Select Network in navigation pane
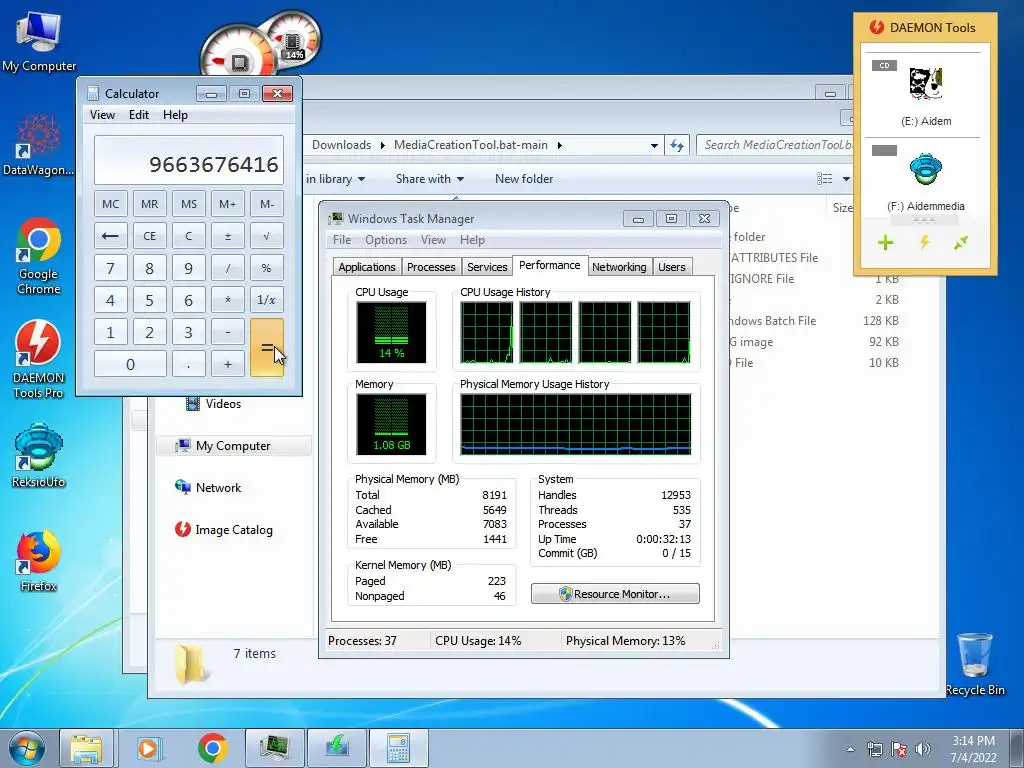The image size is (1024, 768). tap(218, 488)
